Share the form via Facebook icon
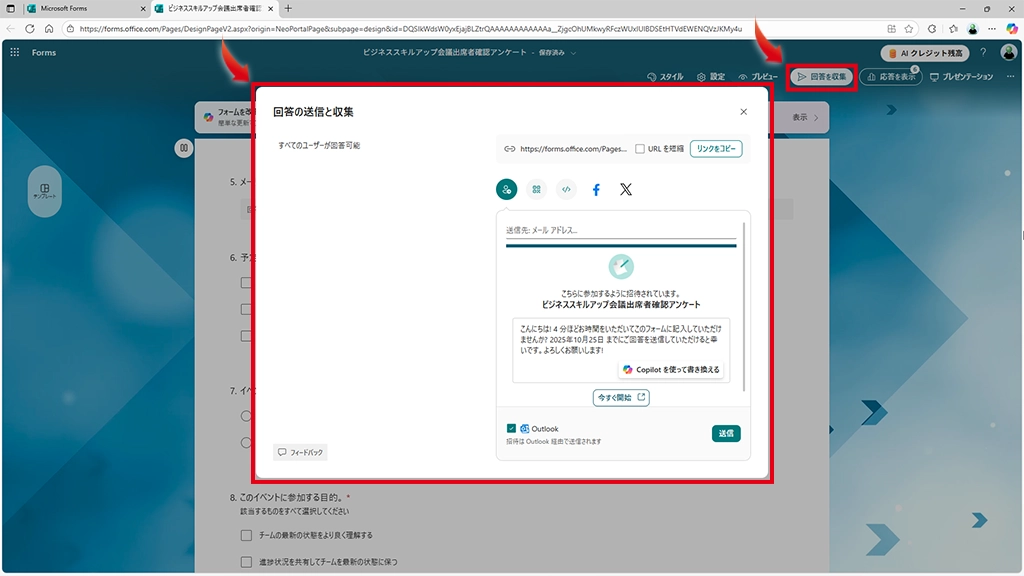The height and width of the screenshot is (576, 1024). [596, 189]
